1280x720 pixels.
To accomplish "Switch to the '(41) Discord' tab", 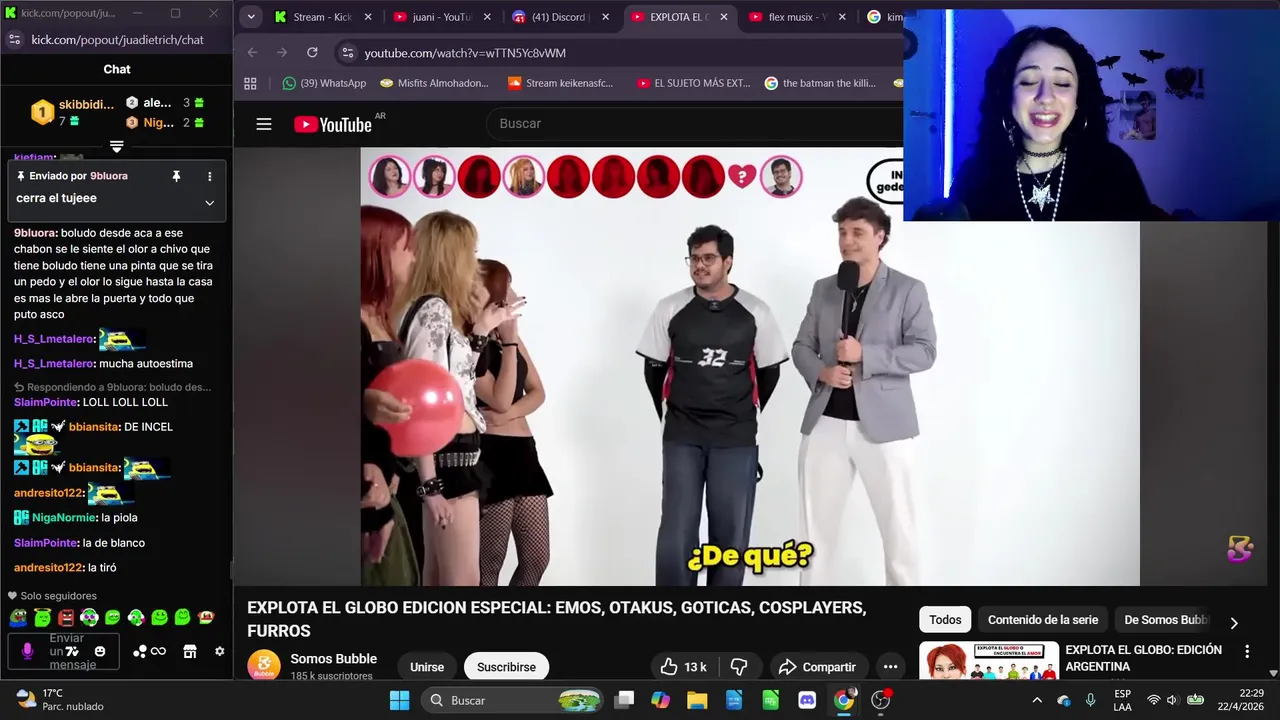I will (x=561, y=17).
